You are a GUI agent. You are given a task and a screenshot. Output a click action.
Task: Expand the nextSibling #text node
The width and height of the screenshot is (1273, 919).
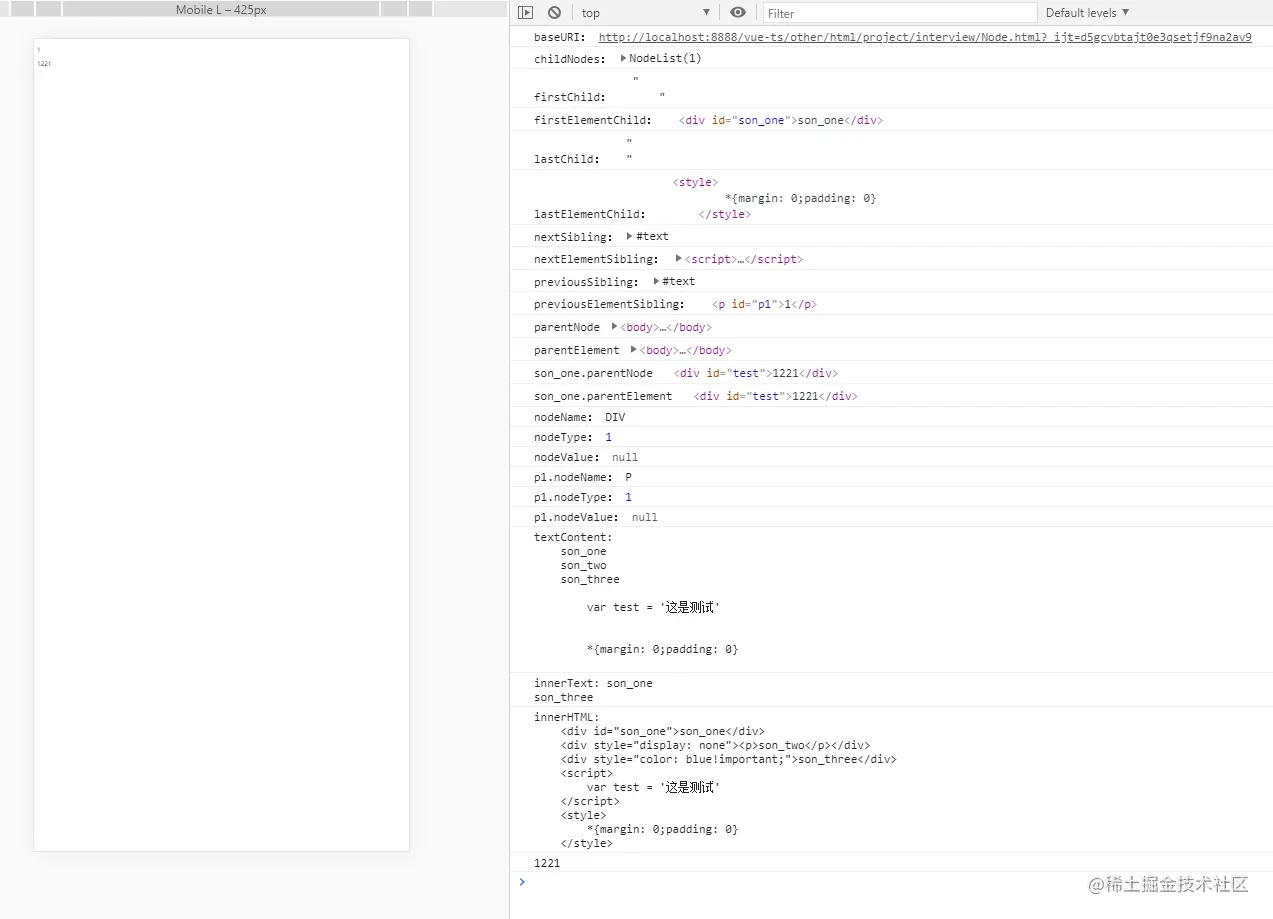tap(647, 236)
